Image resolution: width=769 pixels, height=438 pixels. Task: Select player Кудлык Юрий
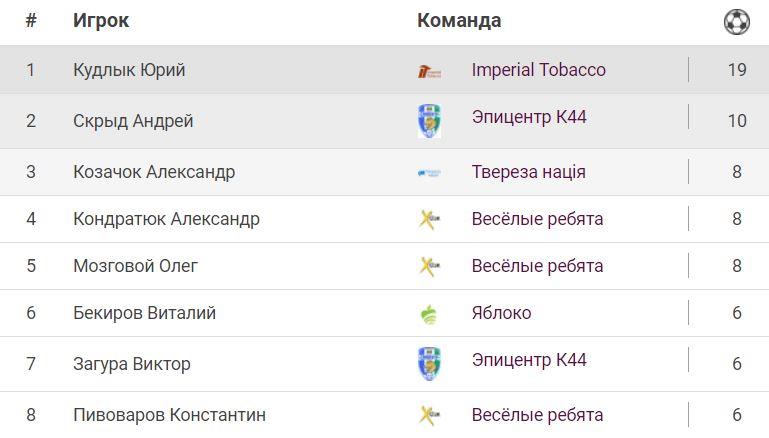tap(129, 70)
